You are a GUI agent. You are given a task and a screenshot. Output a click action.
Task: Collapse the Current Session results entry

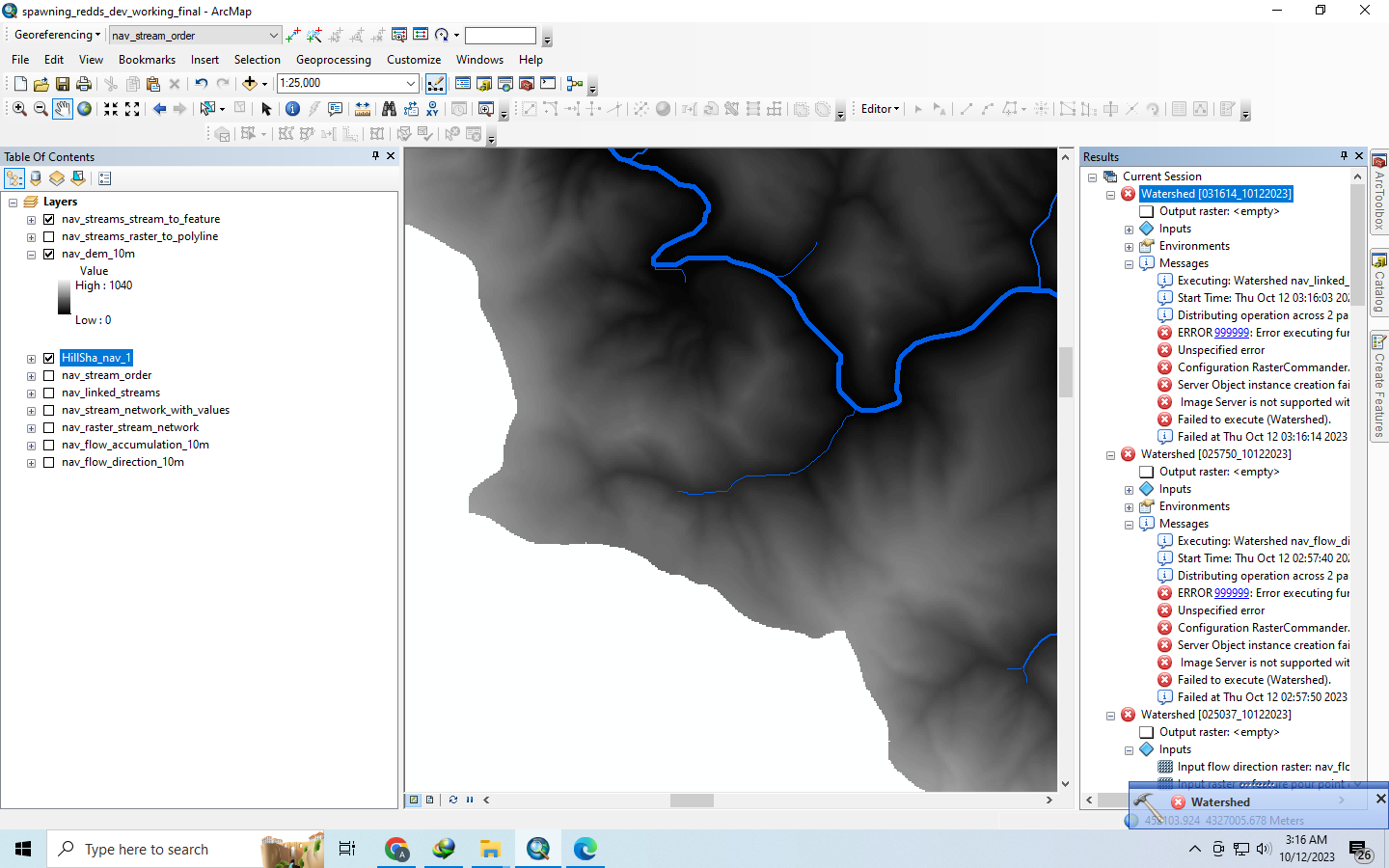click(1092, 176)
